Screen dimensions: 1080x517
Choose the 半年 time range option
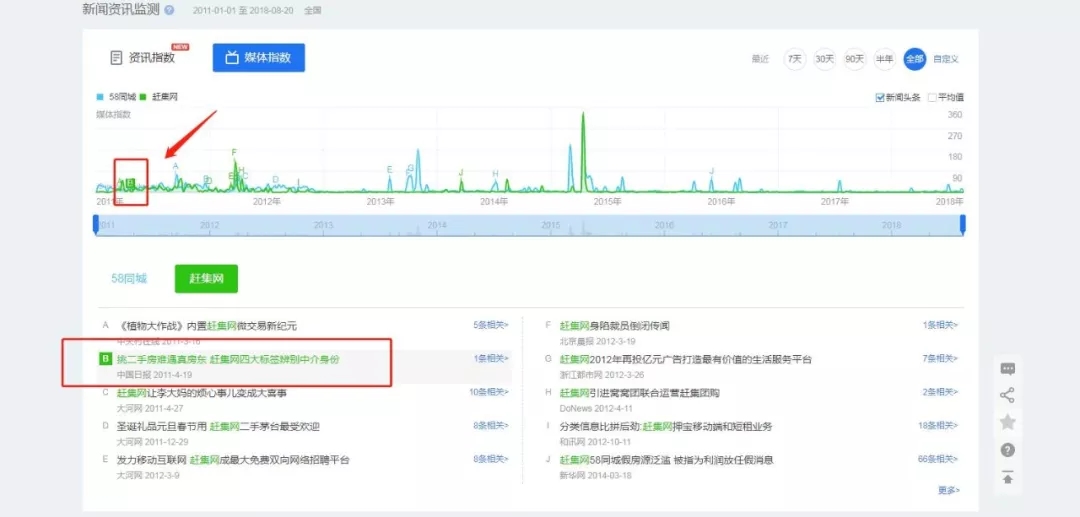click(884, 59)
